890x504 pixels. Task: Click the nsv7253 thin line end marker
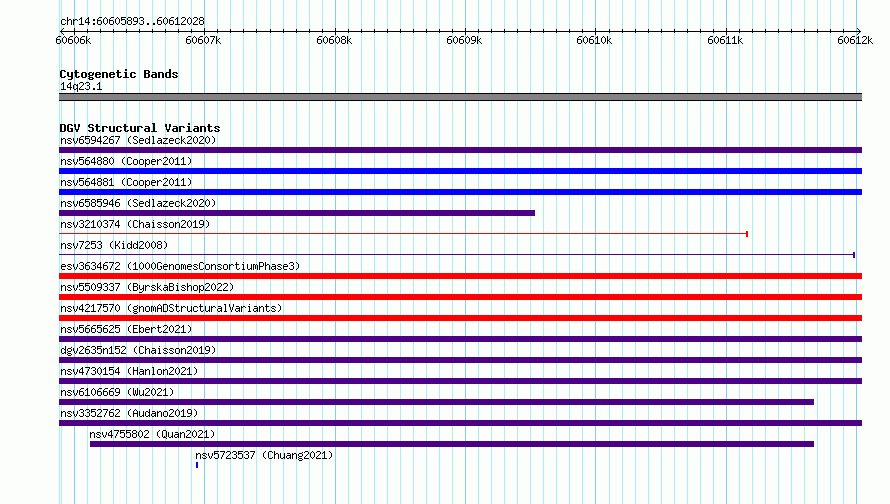(854, 255)
